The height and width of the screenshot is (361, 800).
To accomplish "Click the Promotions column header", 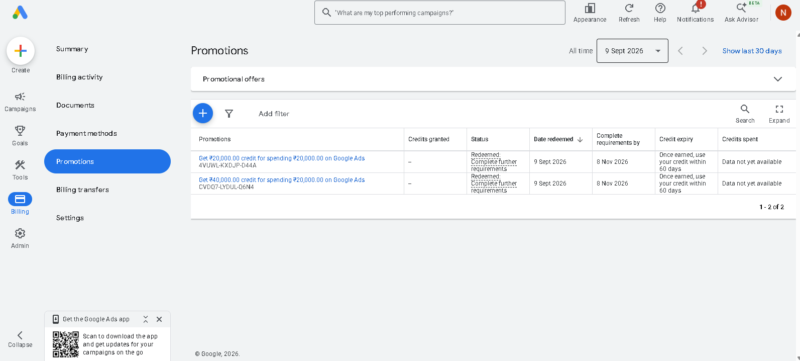I will pos(214,139).
